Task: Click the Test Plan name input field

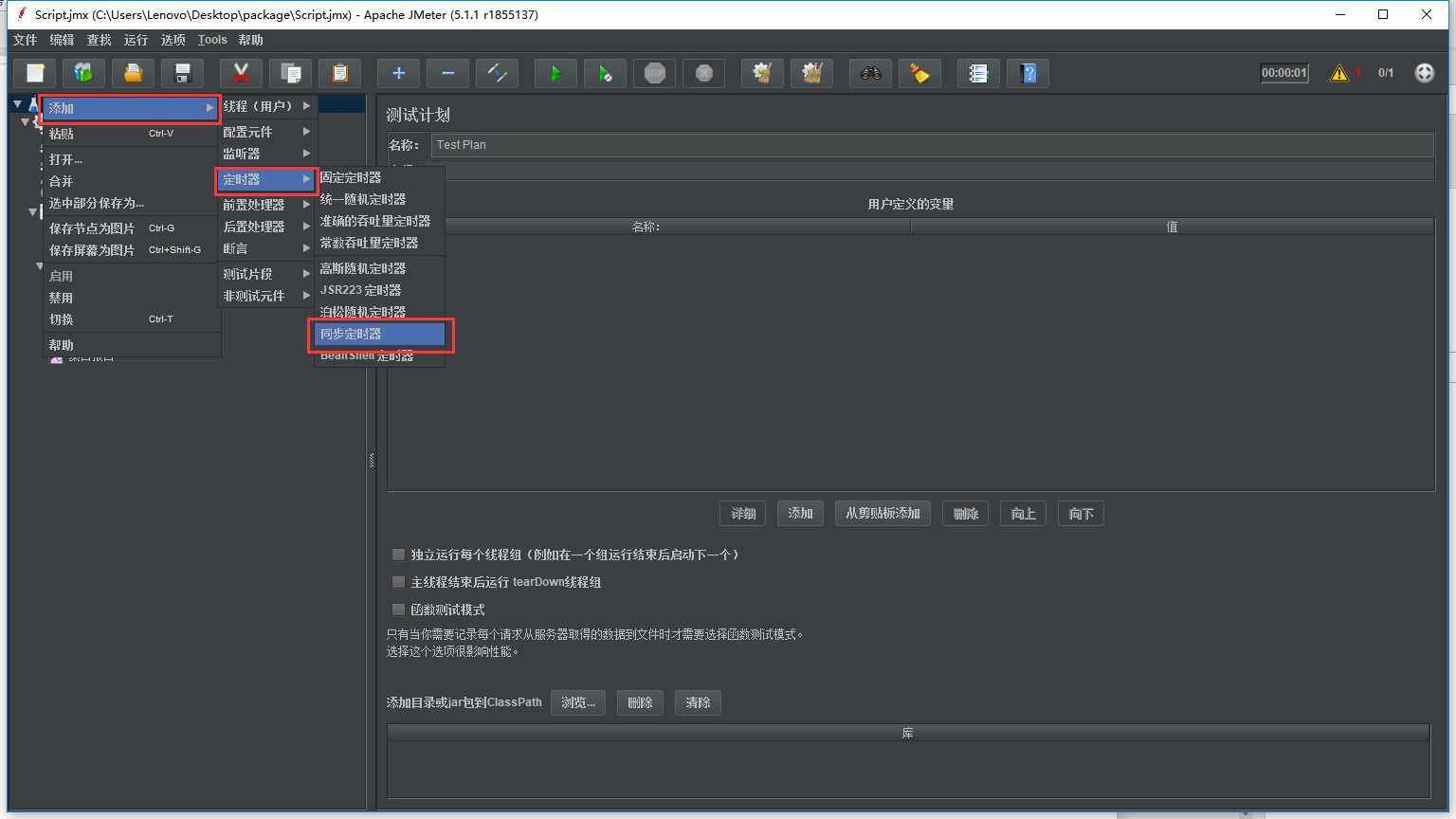Action: [932, 145]
